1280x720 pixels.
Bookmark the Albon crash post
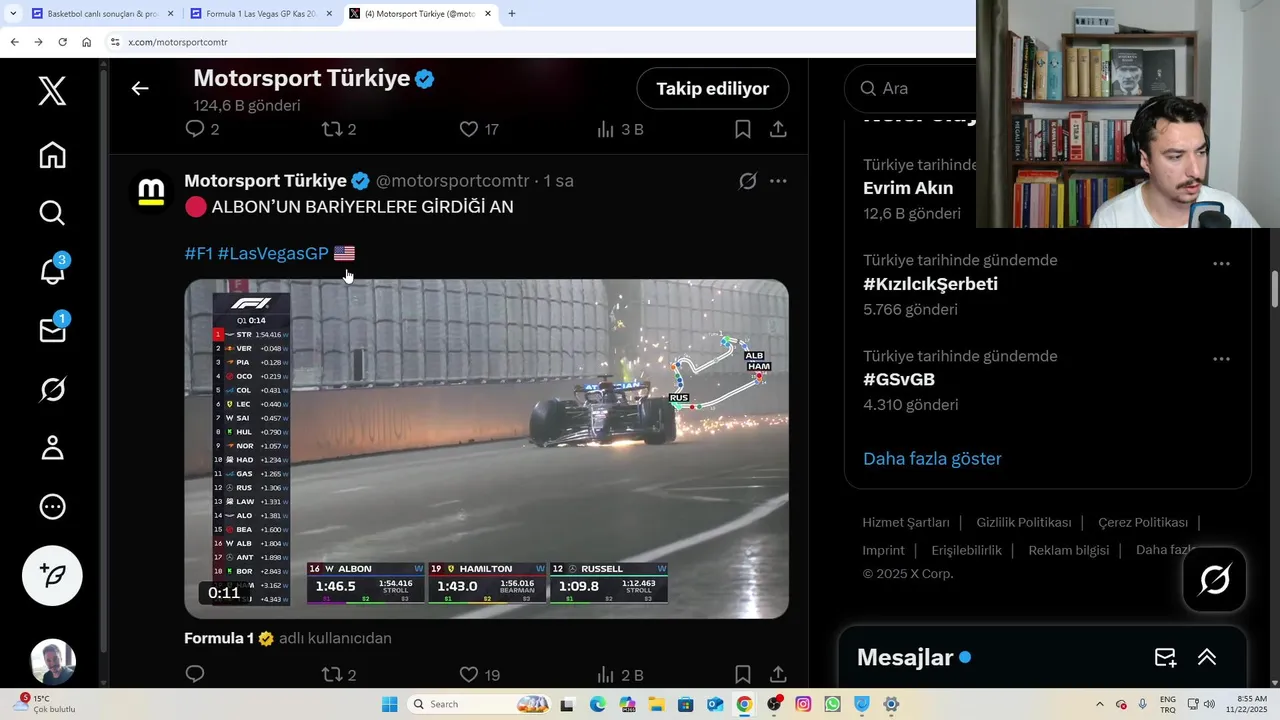[742, 674]
